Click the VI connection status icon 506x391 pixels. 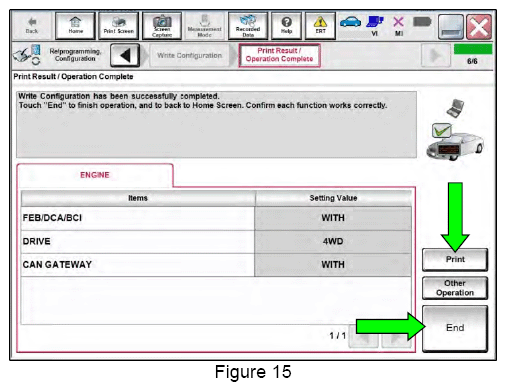[375, 25]
